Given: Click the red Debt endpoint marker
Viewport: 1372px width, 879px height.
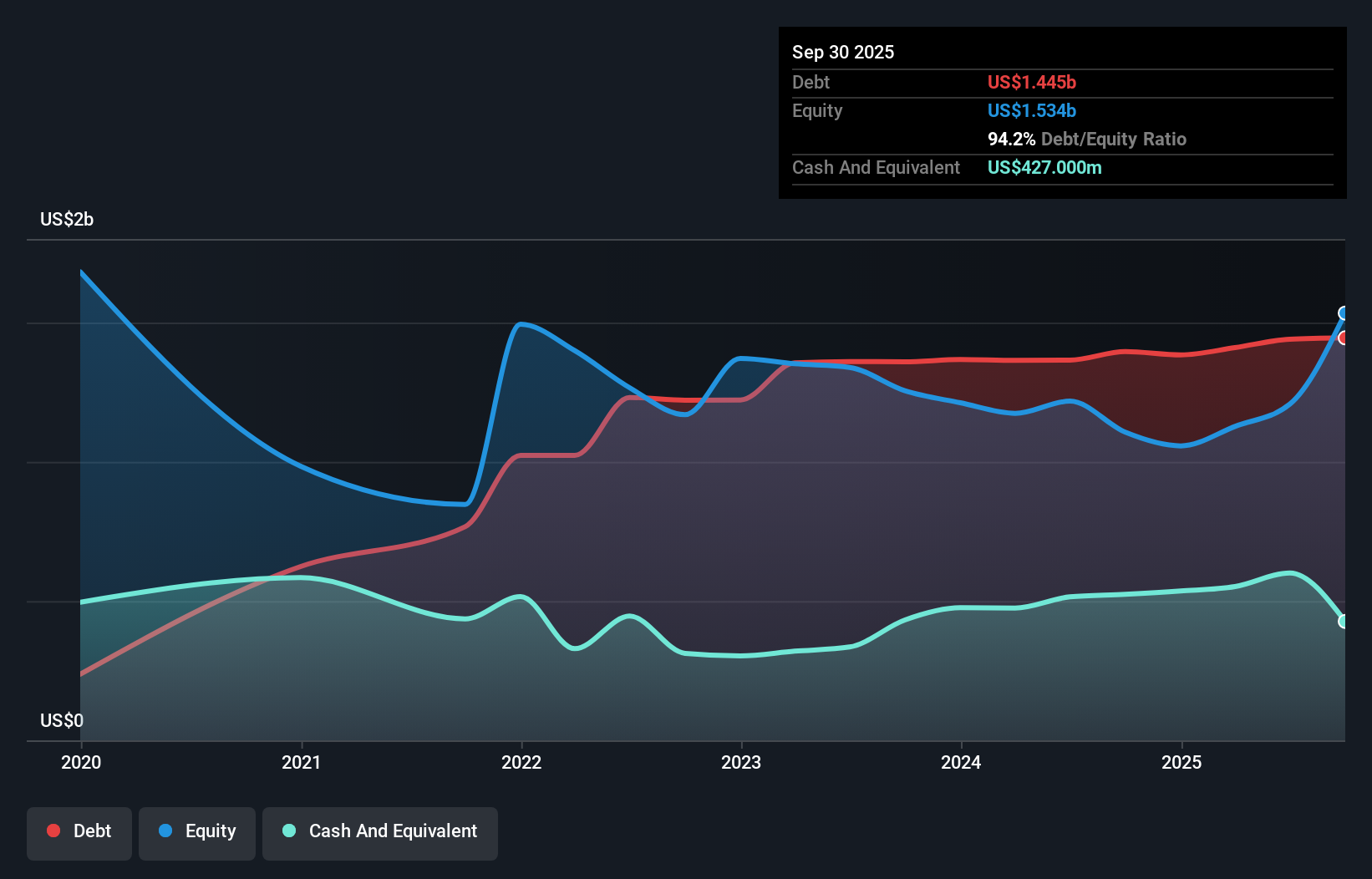Looking at the screenshot, I should click(x=1344, y=338).
